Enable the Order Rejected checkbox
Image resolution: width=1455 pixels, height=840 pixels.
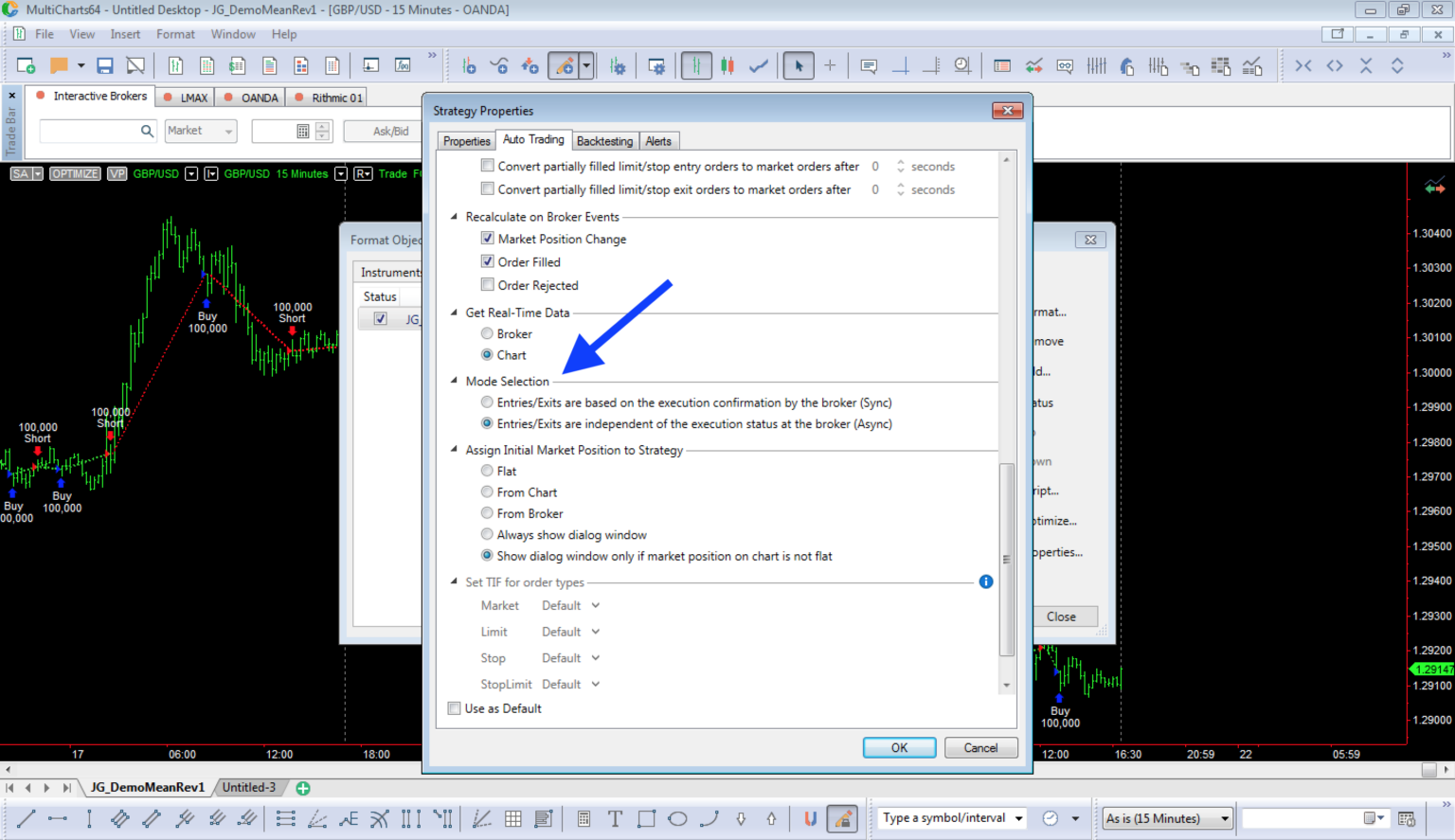pos(488,284)
